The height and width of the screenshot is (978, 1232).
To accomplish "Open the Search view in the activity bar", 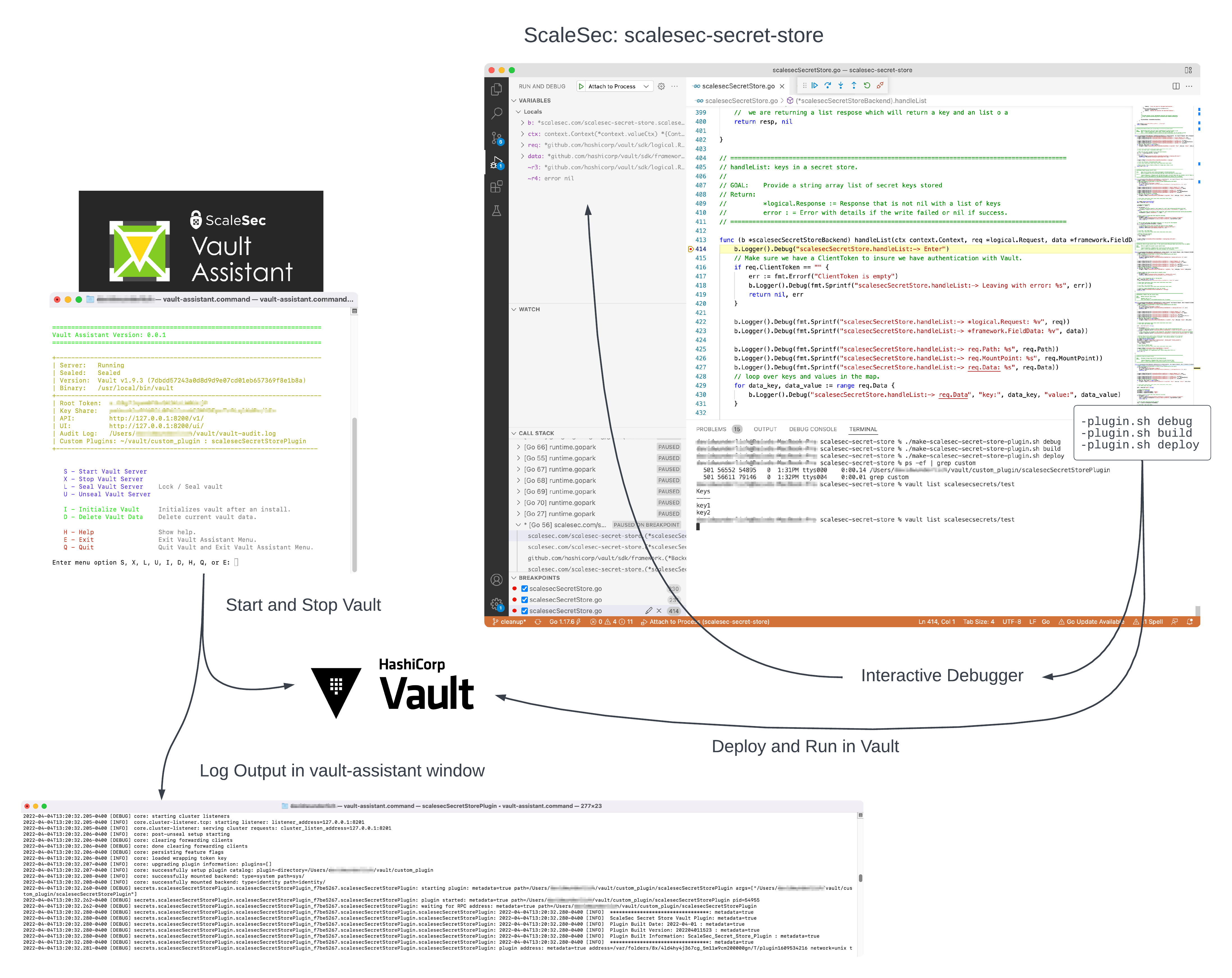I will click(496, 114).
